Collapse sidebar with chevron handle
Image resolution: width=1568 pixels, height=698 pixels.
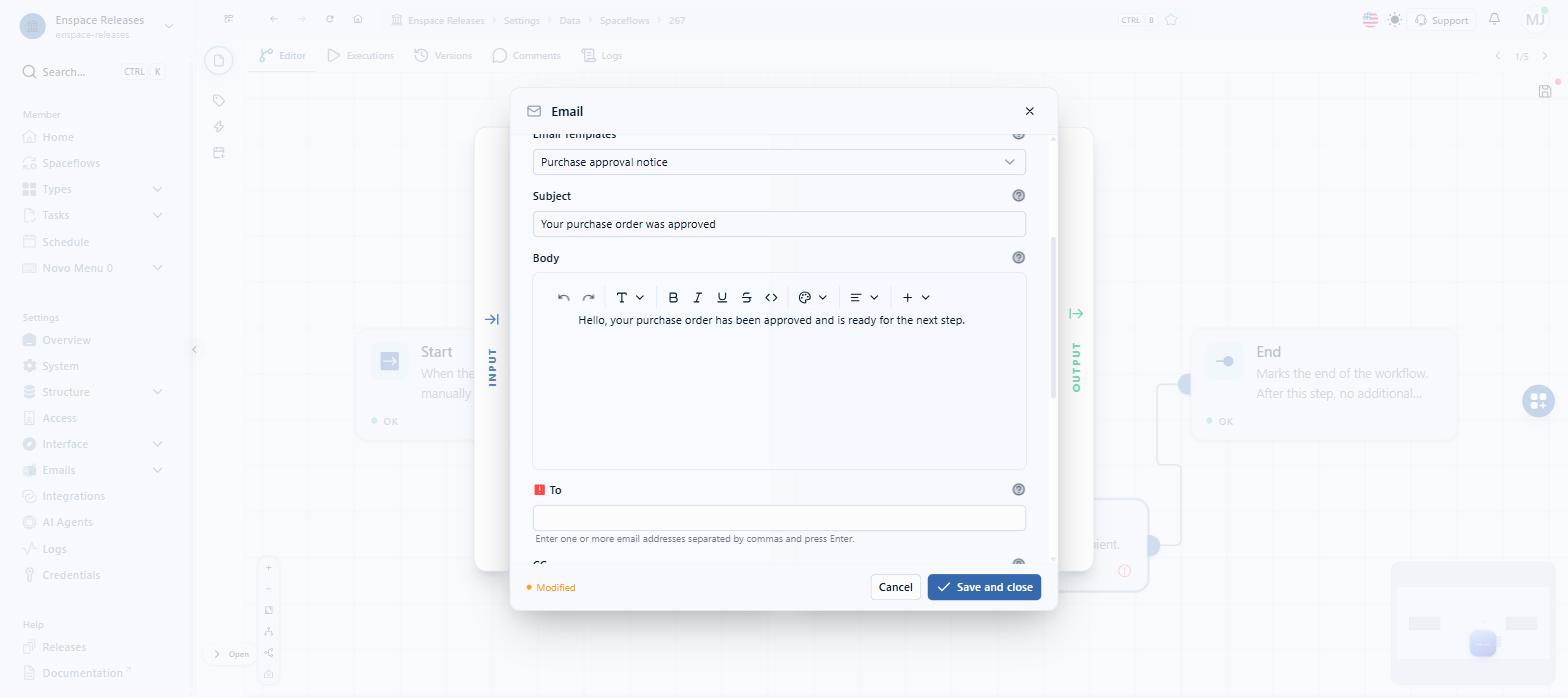coord(194,349)
